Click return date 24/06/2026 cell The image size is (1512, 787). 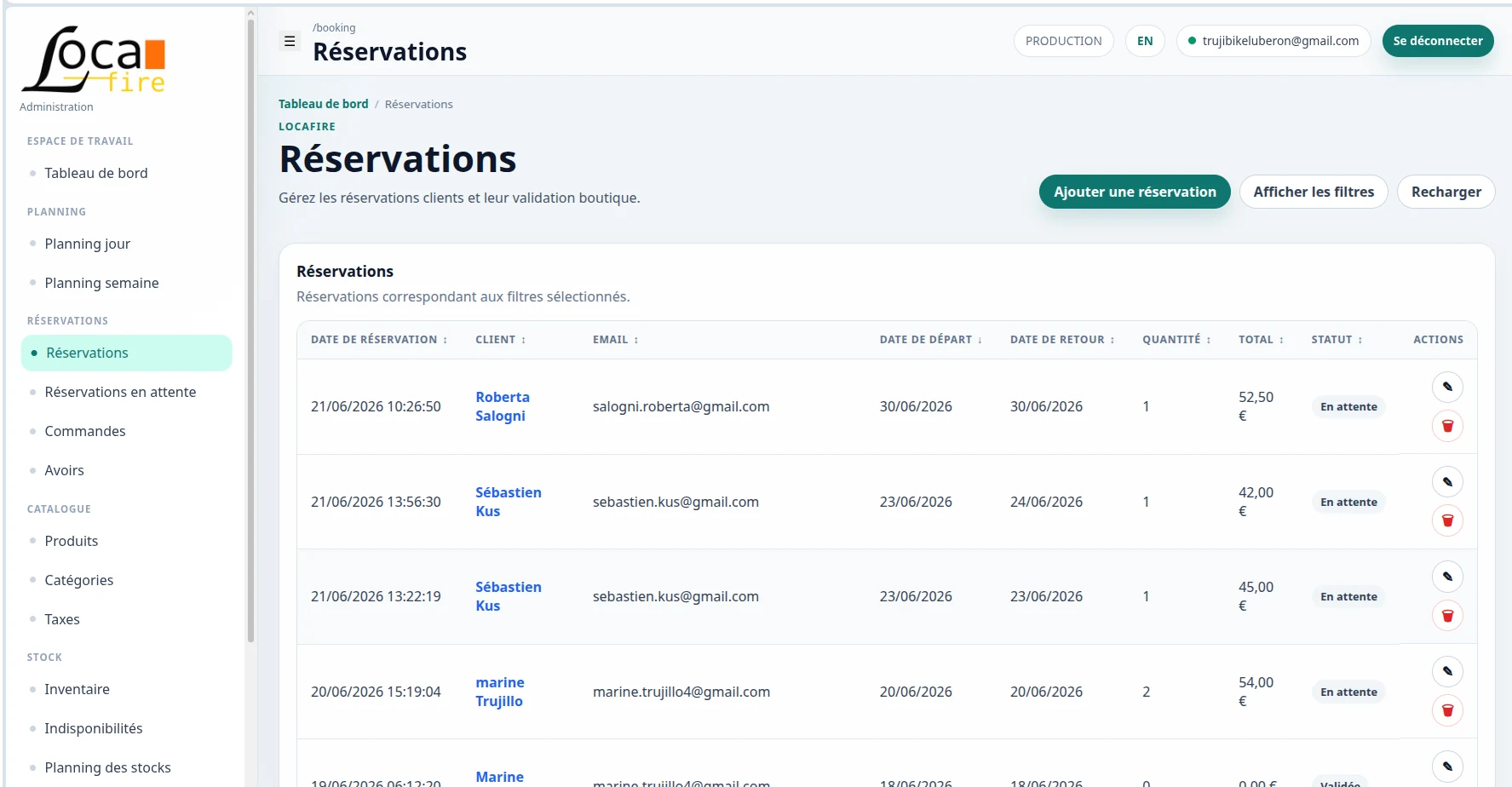[1046, 502]
